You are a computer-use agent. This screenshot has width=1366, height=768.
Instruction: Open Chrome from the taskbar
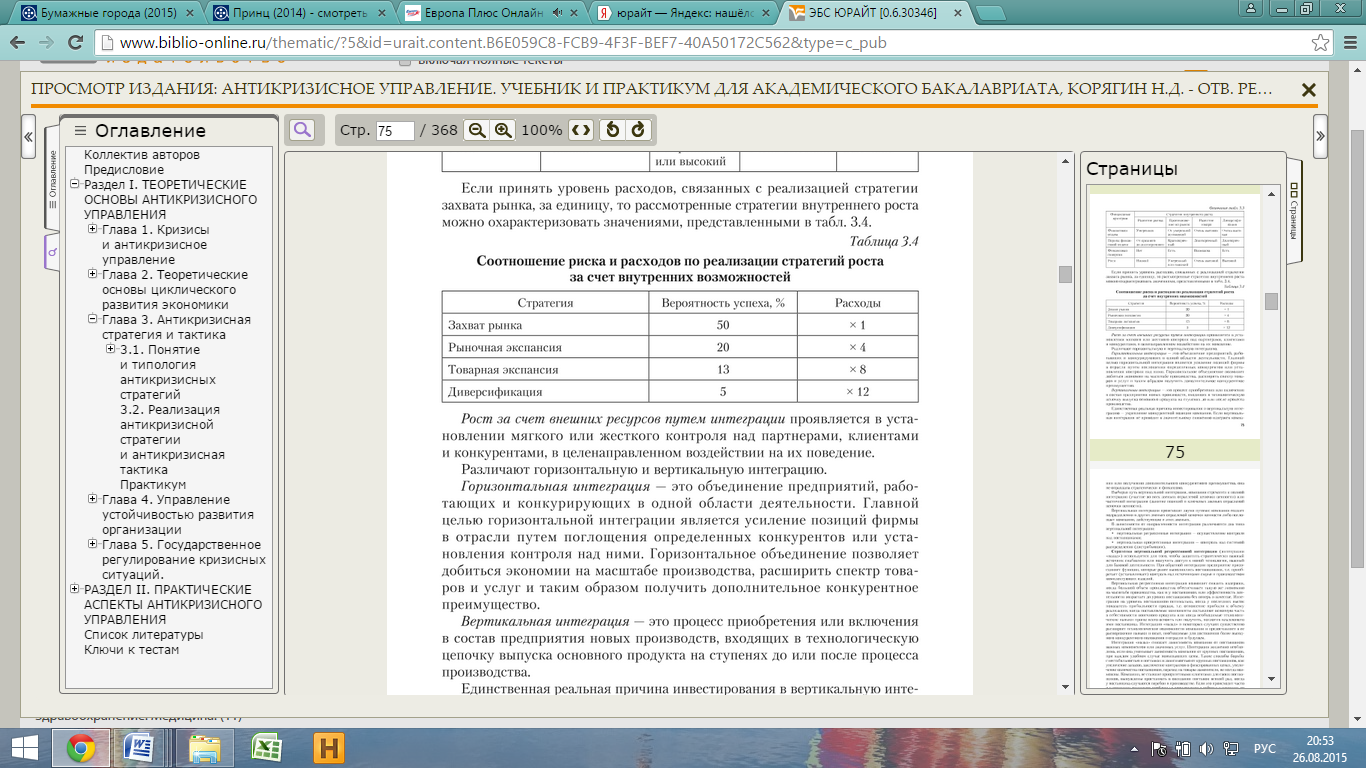point(81,748)
